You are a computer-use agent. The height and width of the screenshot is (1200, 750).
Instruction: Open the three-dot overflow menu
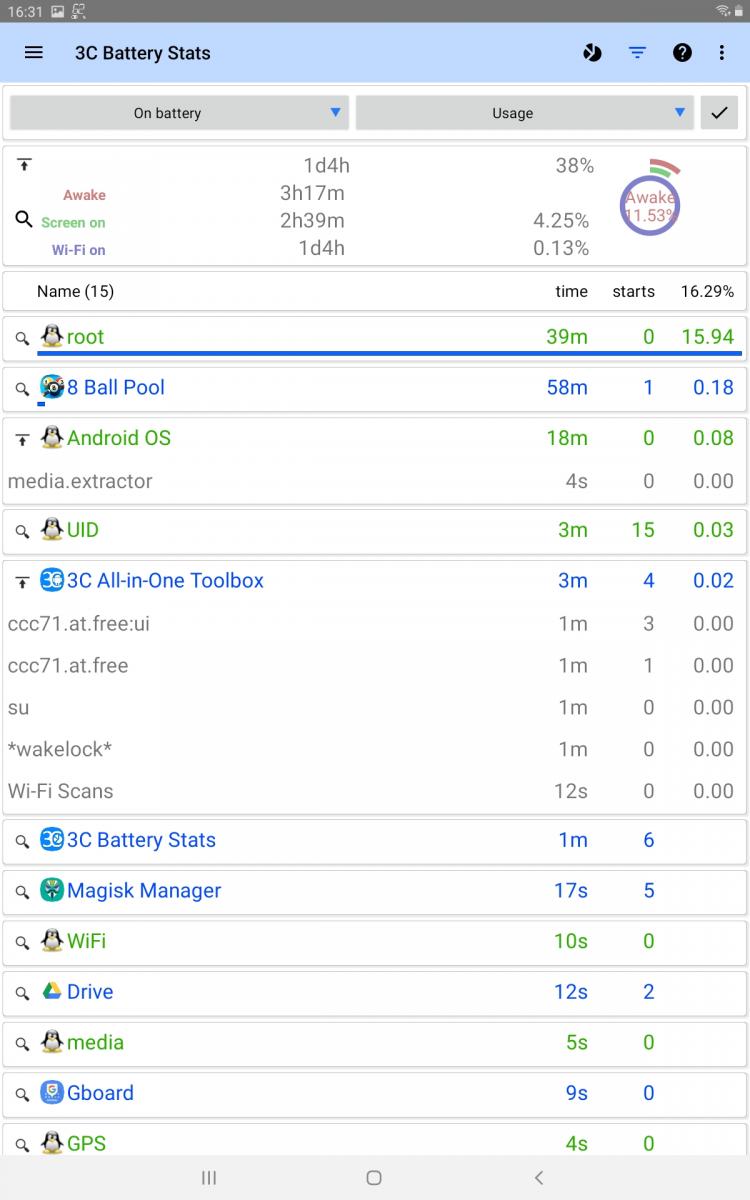[x=722, y=53]
